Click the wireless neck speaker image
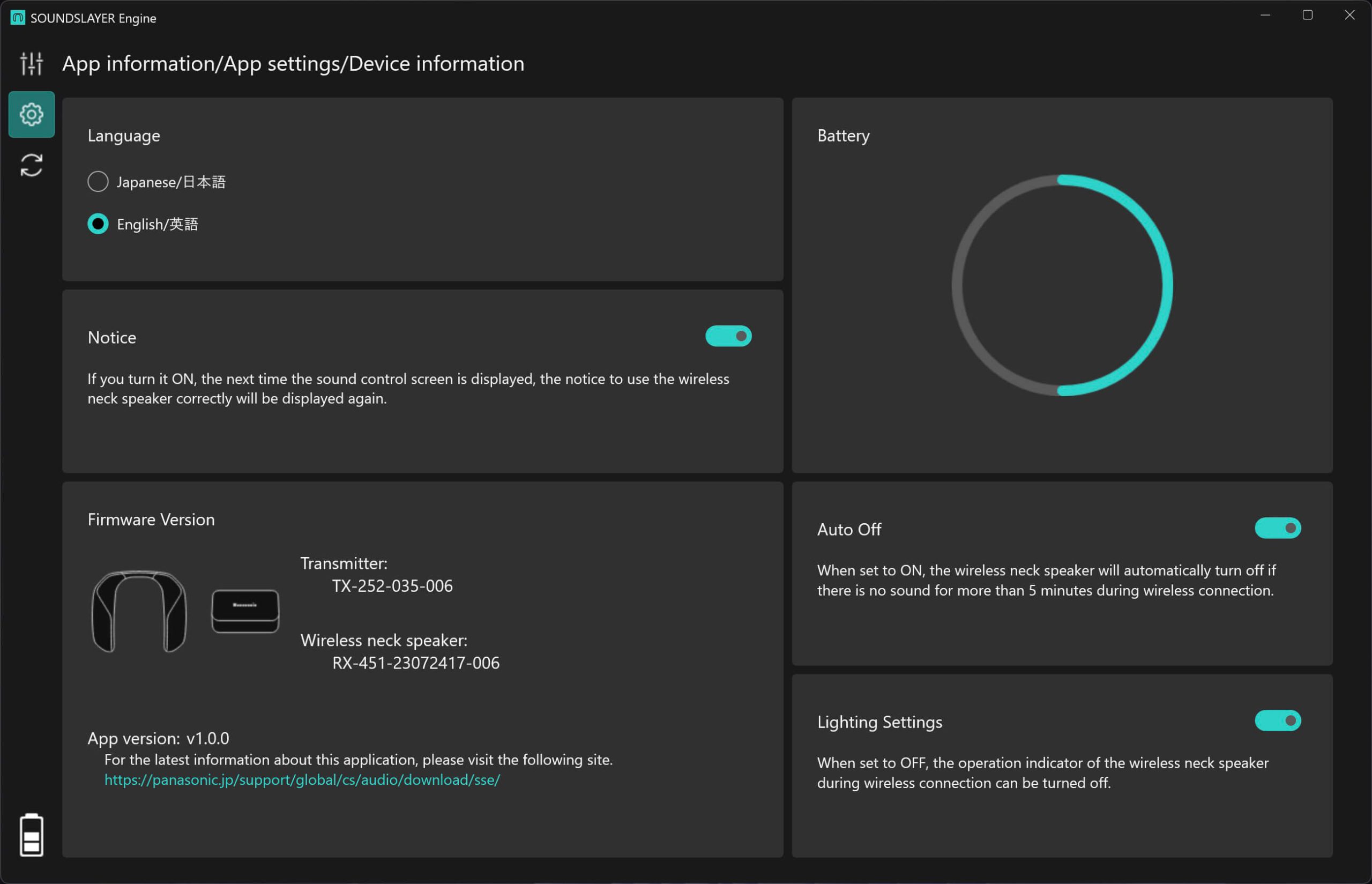This screenshot has height=884, width=1372. pyautogui.click(x=139, y=611)
